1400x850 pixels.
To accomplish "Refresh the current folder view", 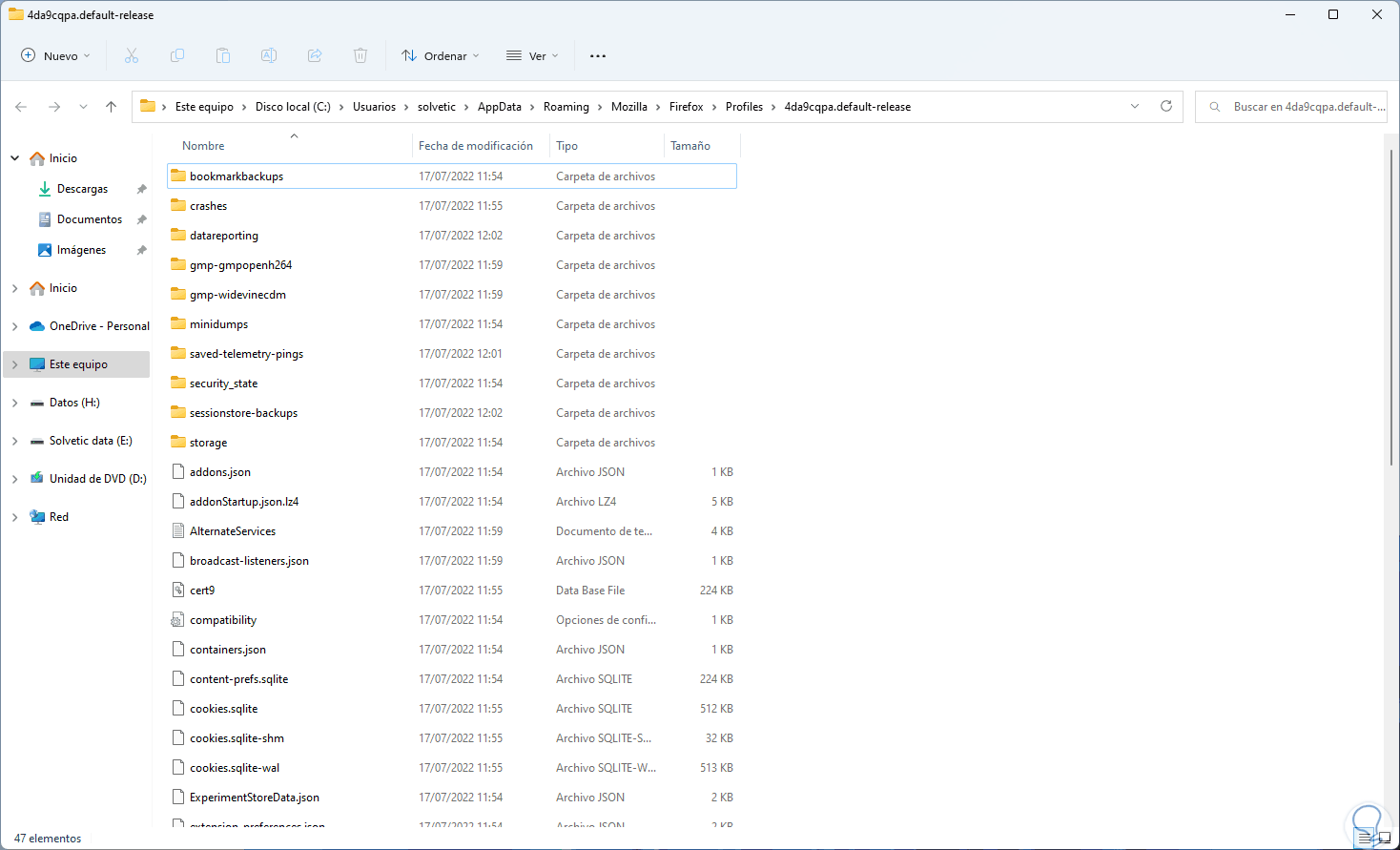I will 1165,107.
